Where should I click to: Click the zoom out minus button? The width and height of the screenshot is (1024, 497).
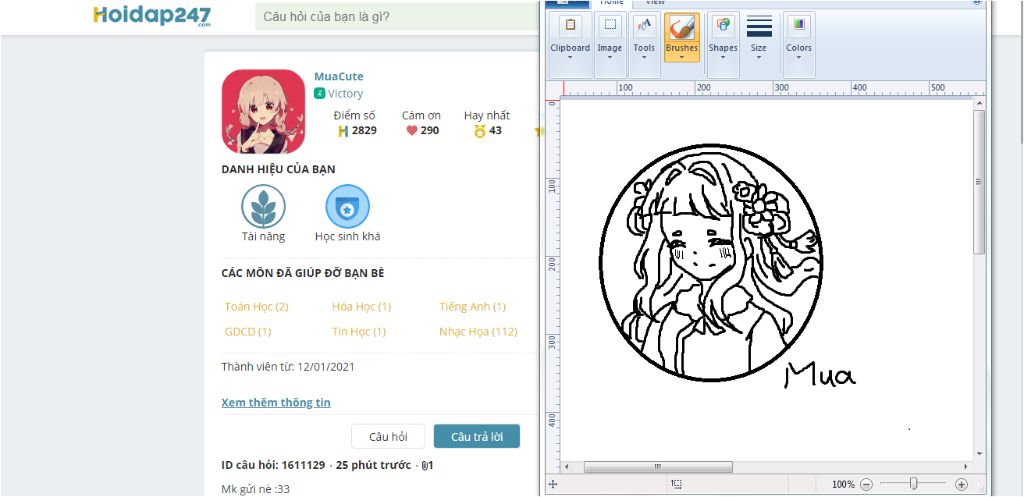coord(866,485)
